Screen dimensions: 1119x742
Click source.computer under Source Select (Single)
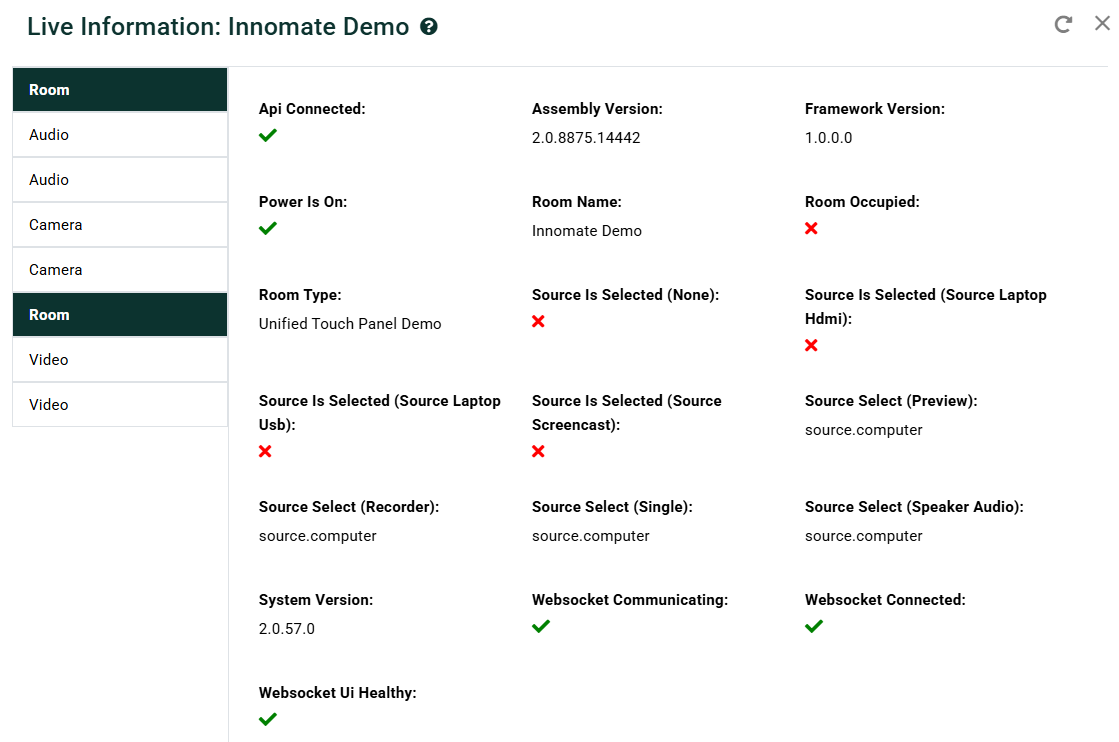(x=591, y=536)
